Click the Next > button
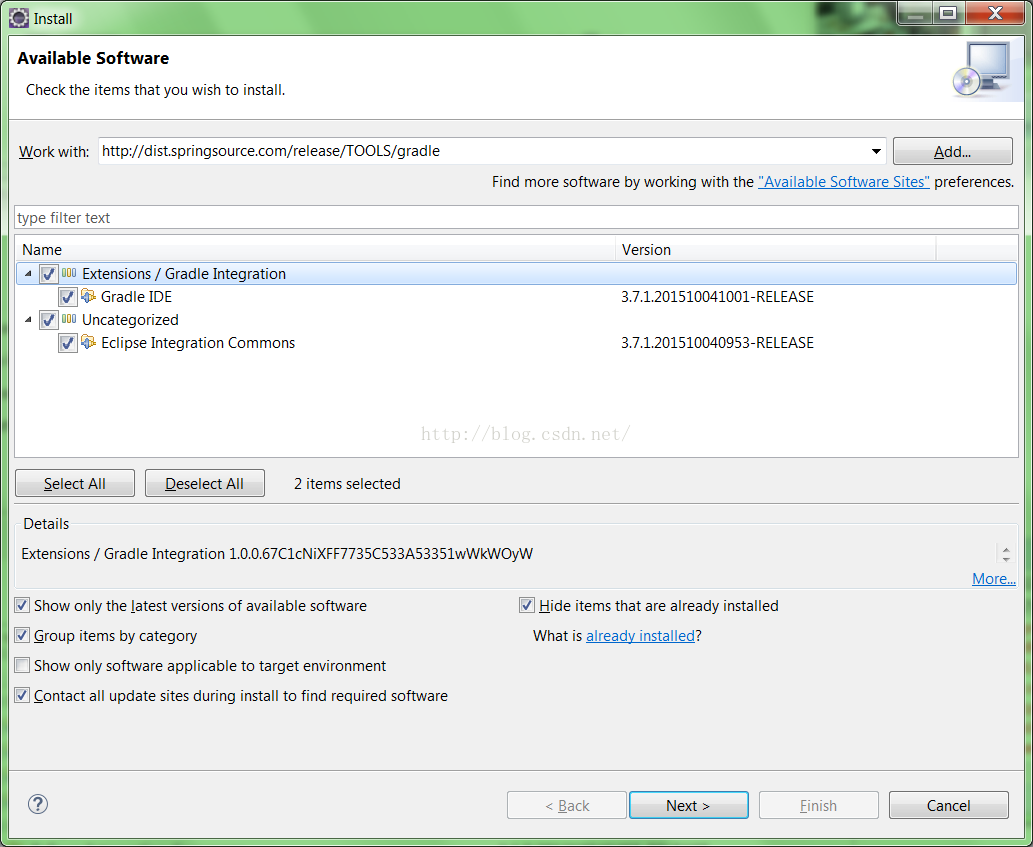 (x=688, y=806)
